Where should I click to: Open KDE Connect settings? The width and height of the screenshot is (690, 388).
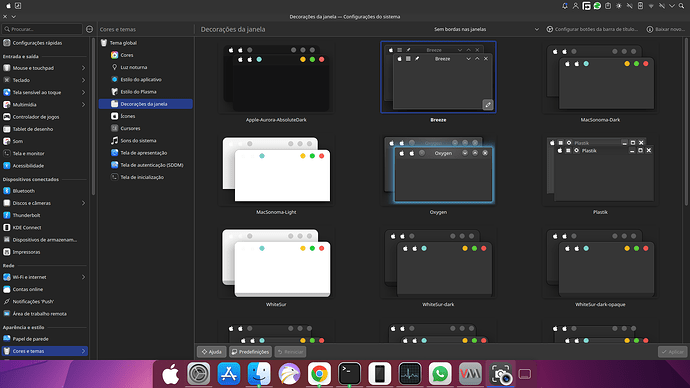(x=44, y=227)
